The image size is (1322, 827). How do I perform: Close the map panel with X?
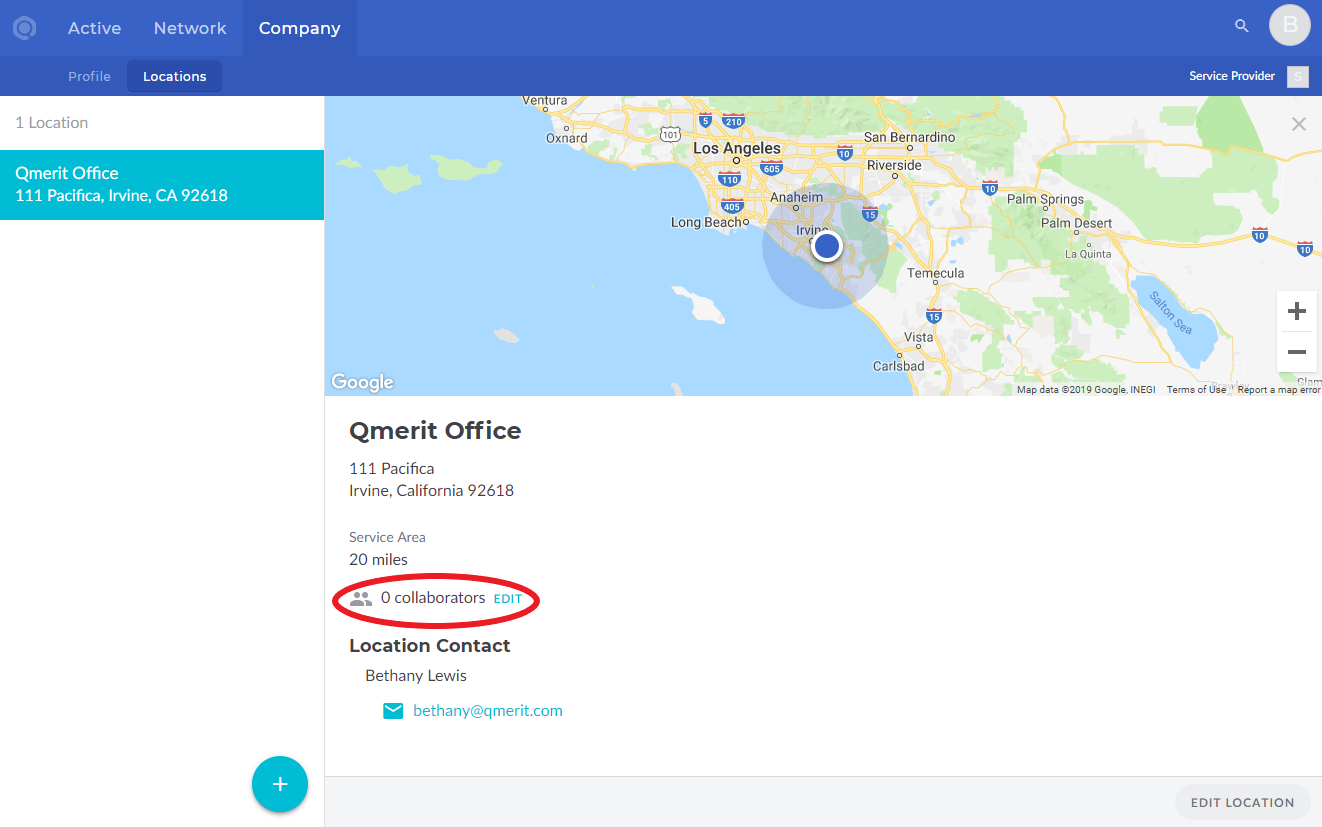(x=1299, y=124)
